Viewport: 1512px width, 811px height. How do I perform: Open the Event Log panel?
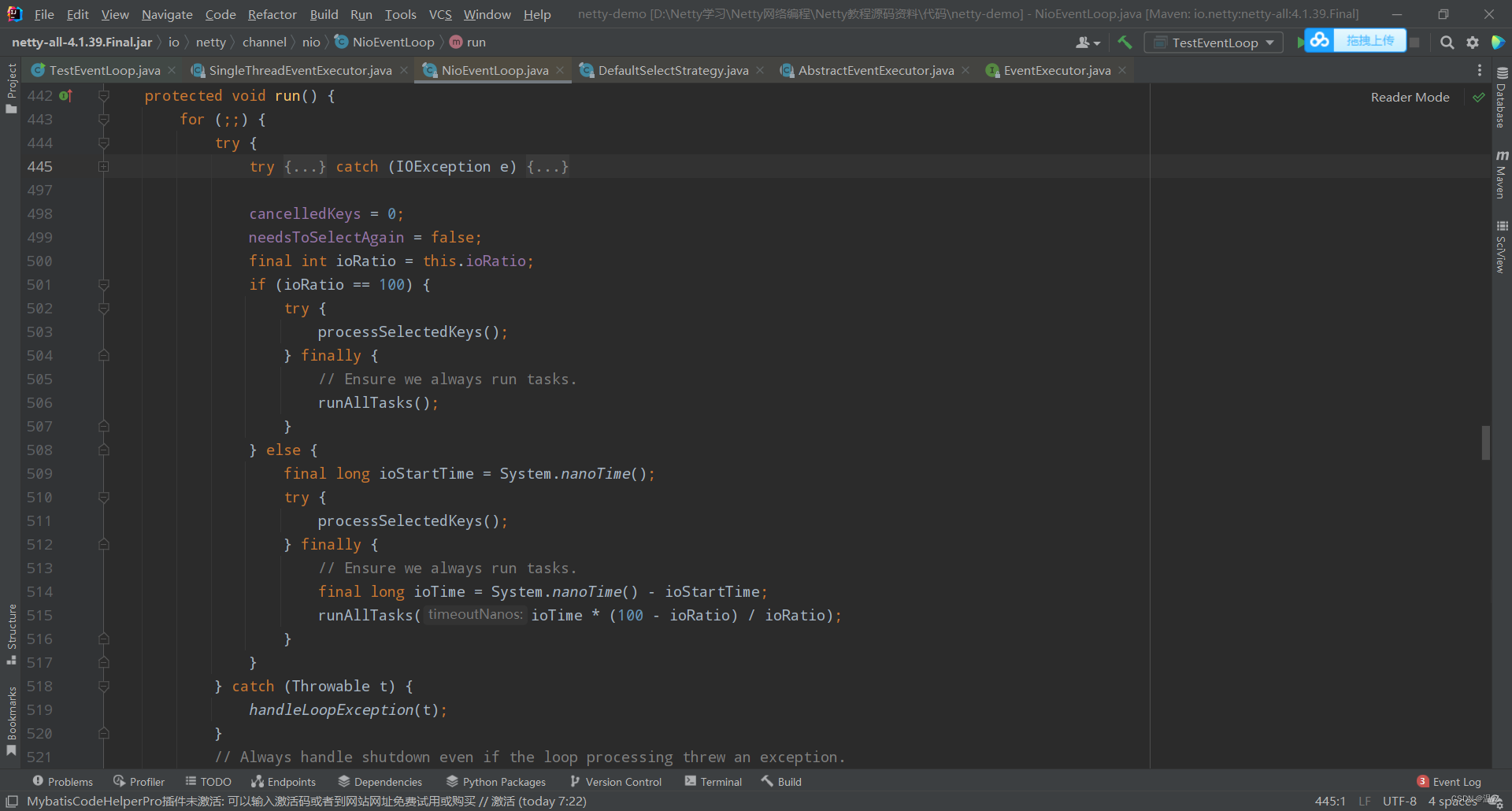pos(1449,781)
